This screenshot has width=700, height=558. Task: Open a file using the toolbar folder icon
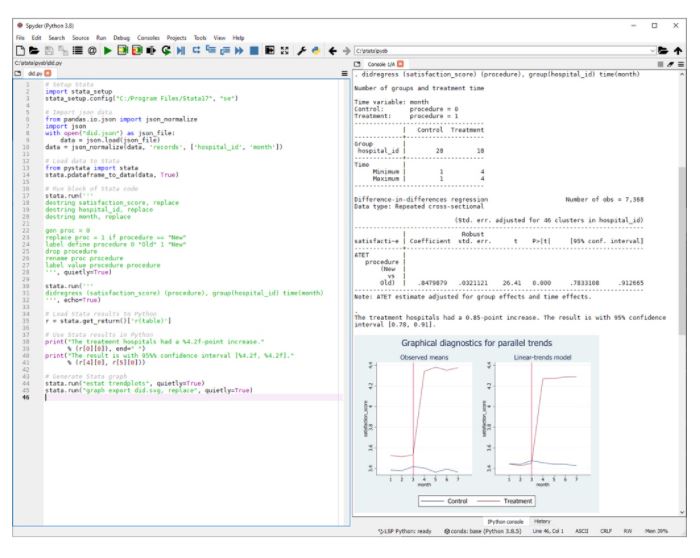pyautogui.click(x=34, y=50)
